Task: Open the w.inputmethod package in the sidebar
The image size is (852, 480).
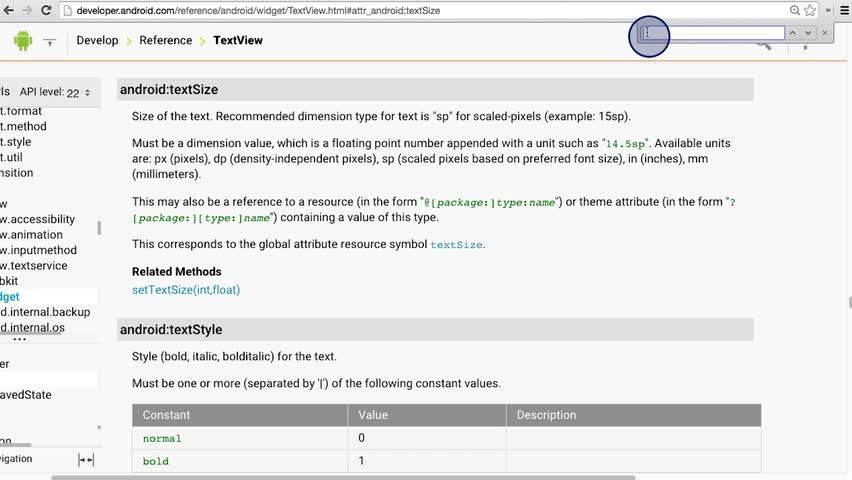Action: point(39,250)
